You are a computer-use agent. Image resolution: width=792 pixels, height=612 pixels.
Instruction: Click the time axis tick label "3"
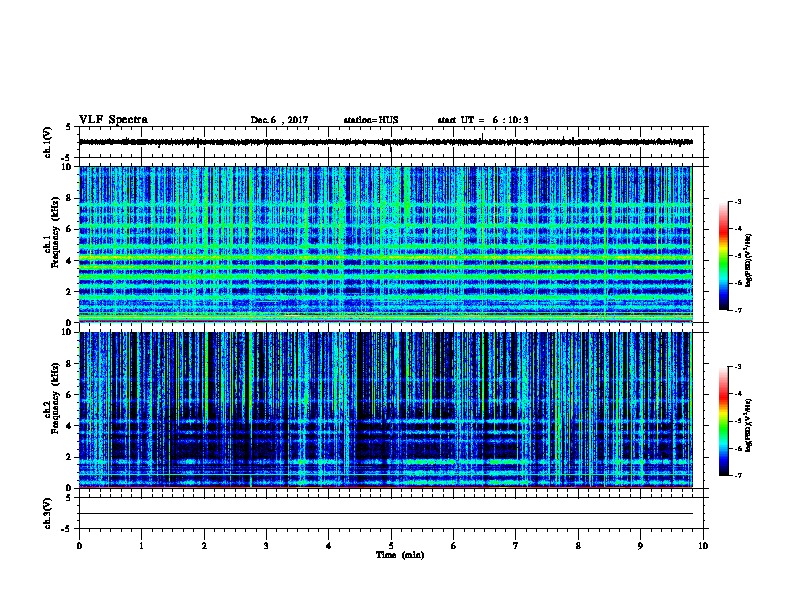click(x=266, y=546)
